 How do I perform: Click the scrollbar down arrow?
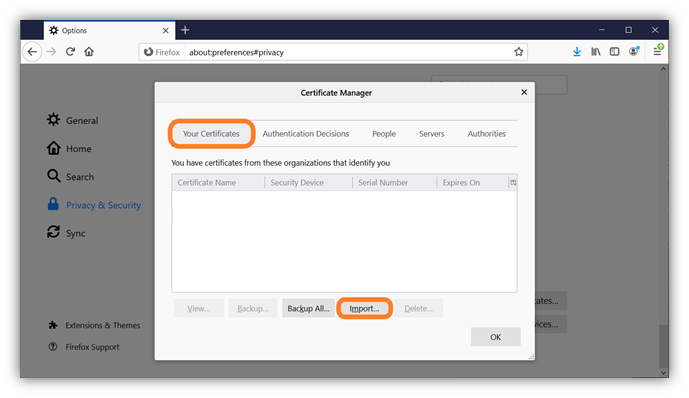[x=664, y=373]
